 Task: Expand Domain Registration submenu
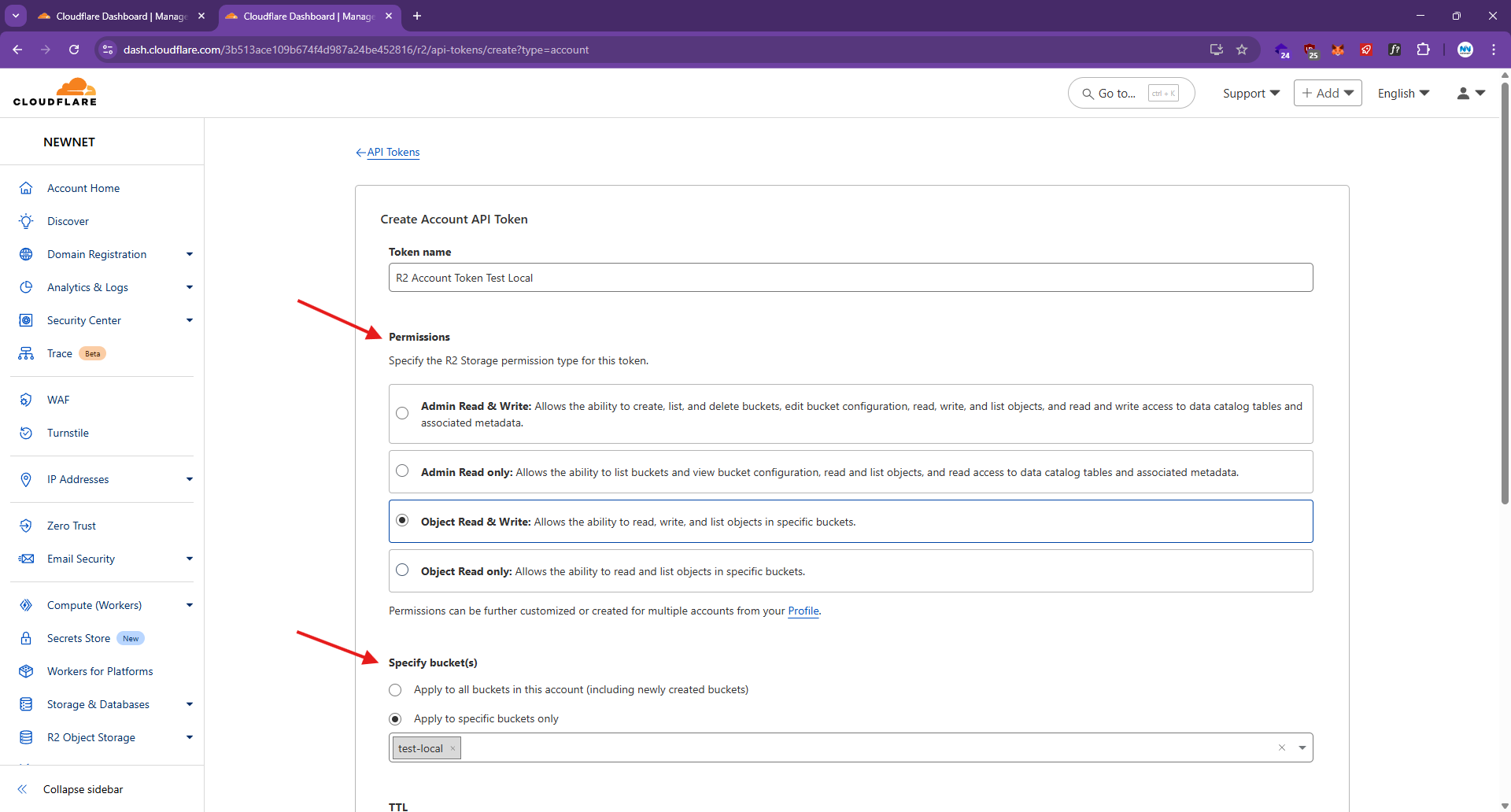coord(190,254)
